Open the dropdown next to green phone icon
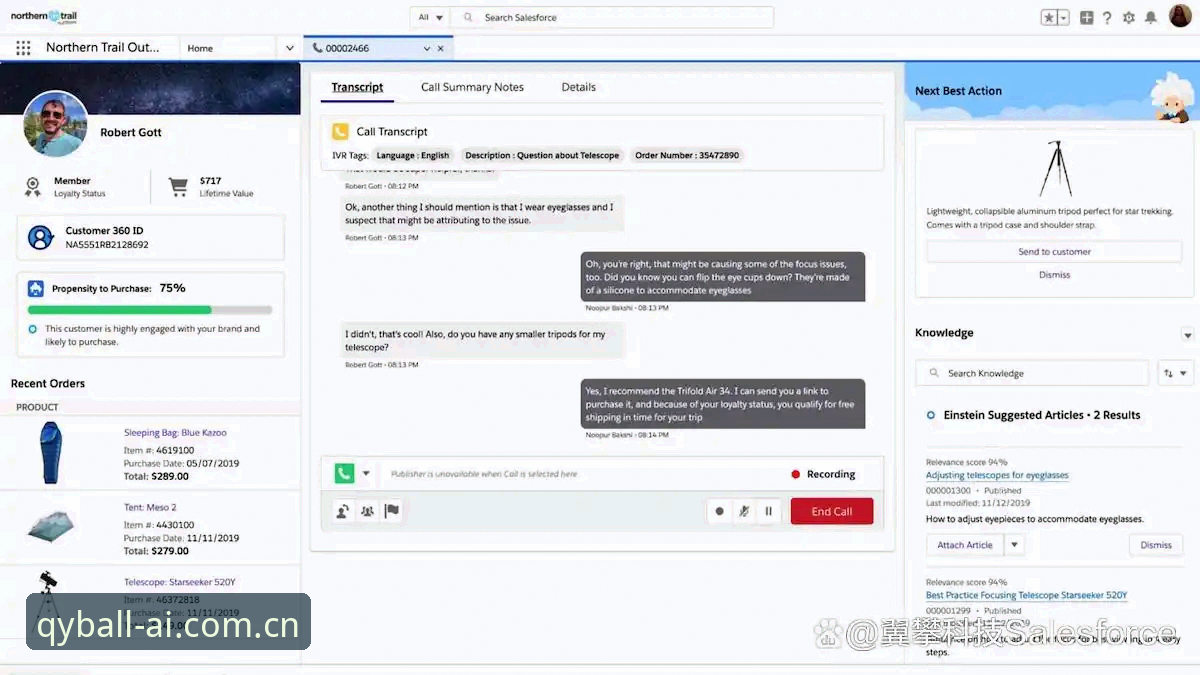This screenshot has width=1200, height=675. 366,474
